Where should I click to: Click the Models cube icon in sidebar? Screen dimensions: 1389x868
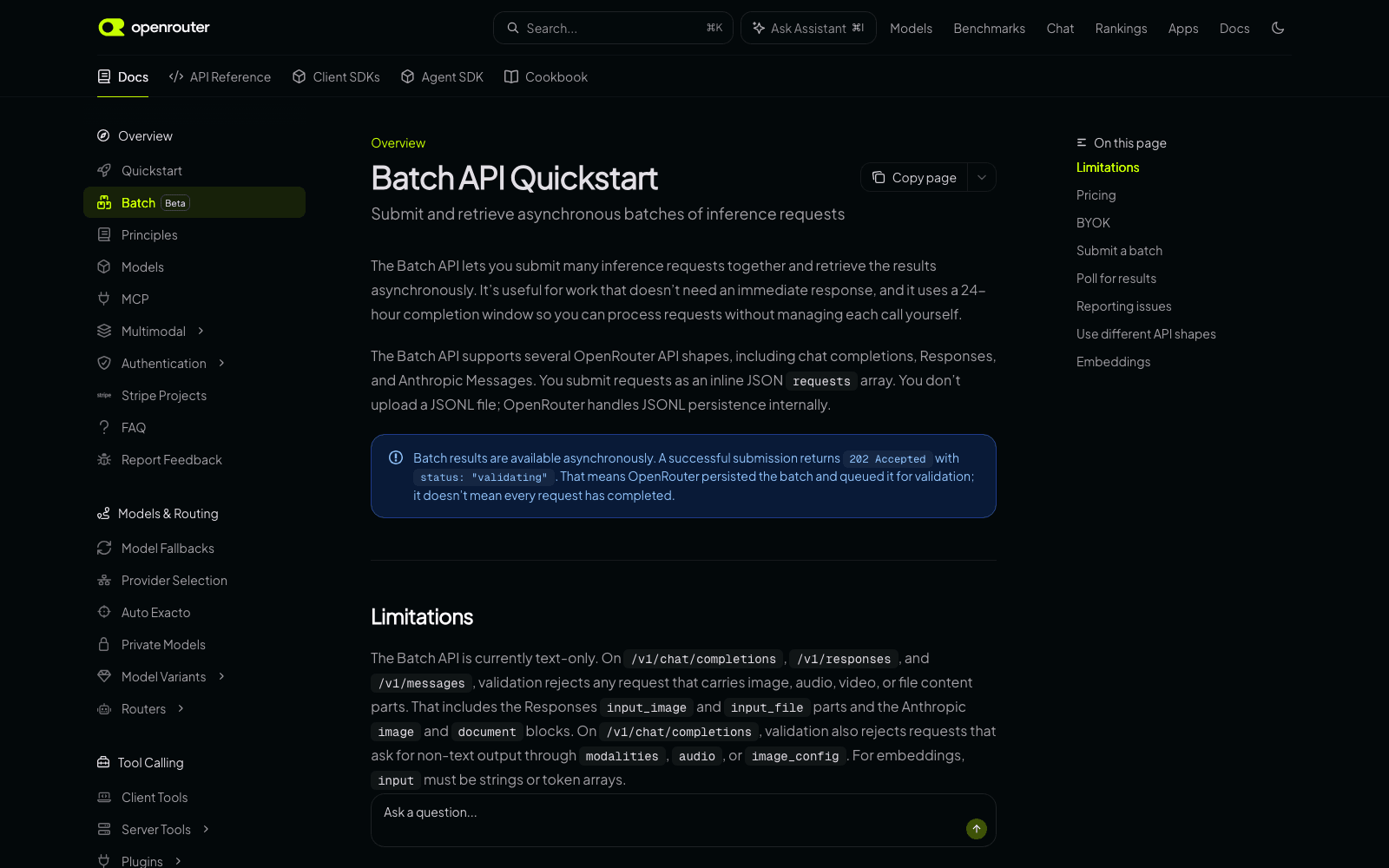coord(104,266)
